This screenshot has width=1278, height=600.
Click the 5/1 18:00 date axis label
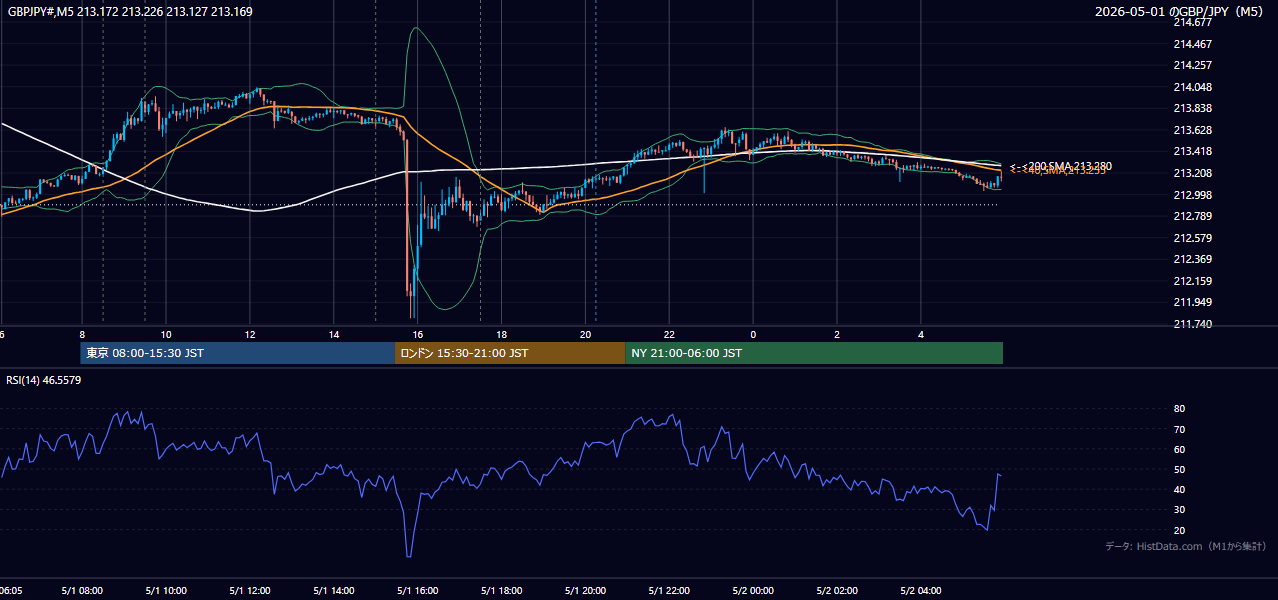pyautogui.click(x=502, y=591)
